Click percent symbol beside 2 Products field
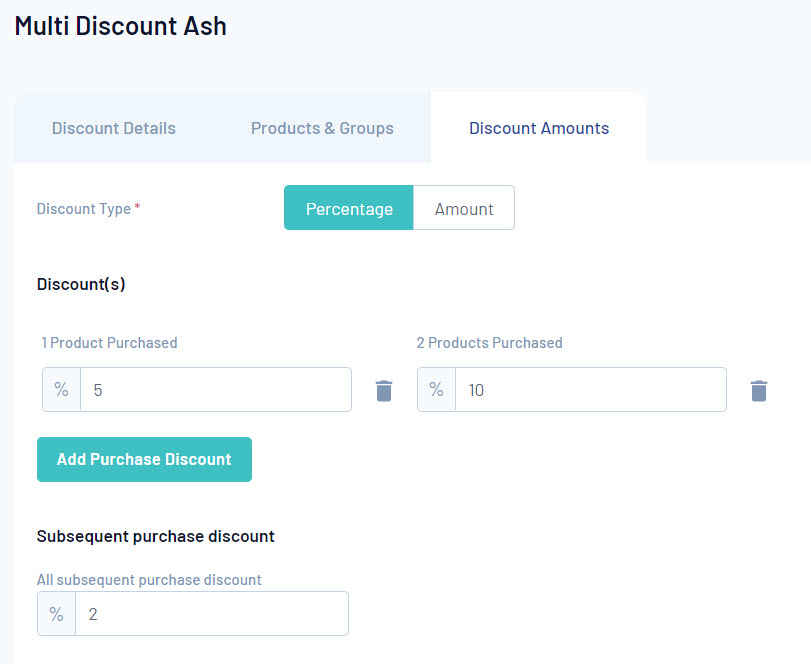 click(436, 390)
